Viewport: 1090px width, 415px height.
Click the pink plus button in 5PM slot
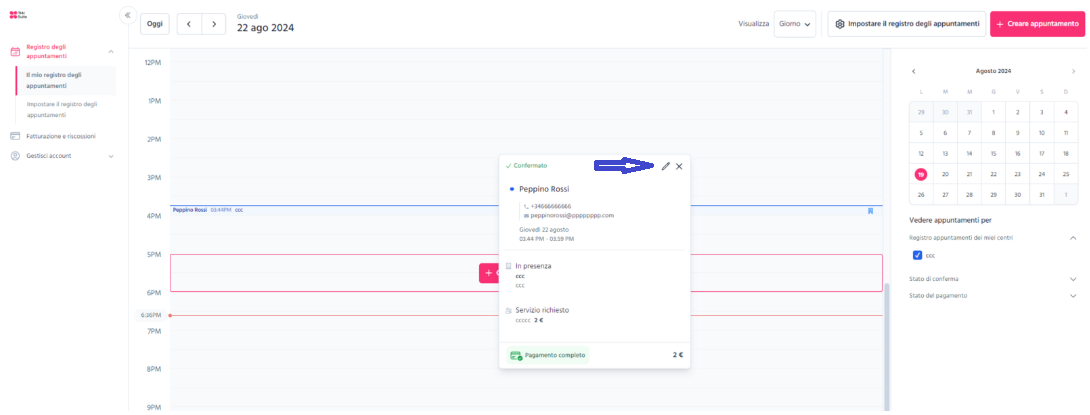(489, 273)
